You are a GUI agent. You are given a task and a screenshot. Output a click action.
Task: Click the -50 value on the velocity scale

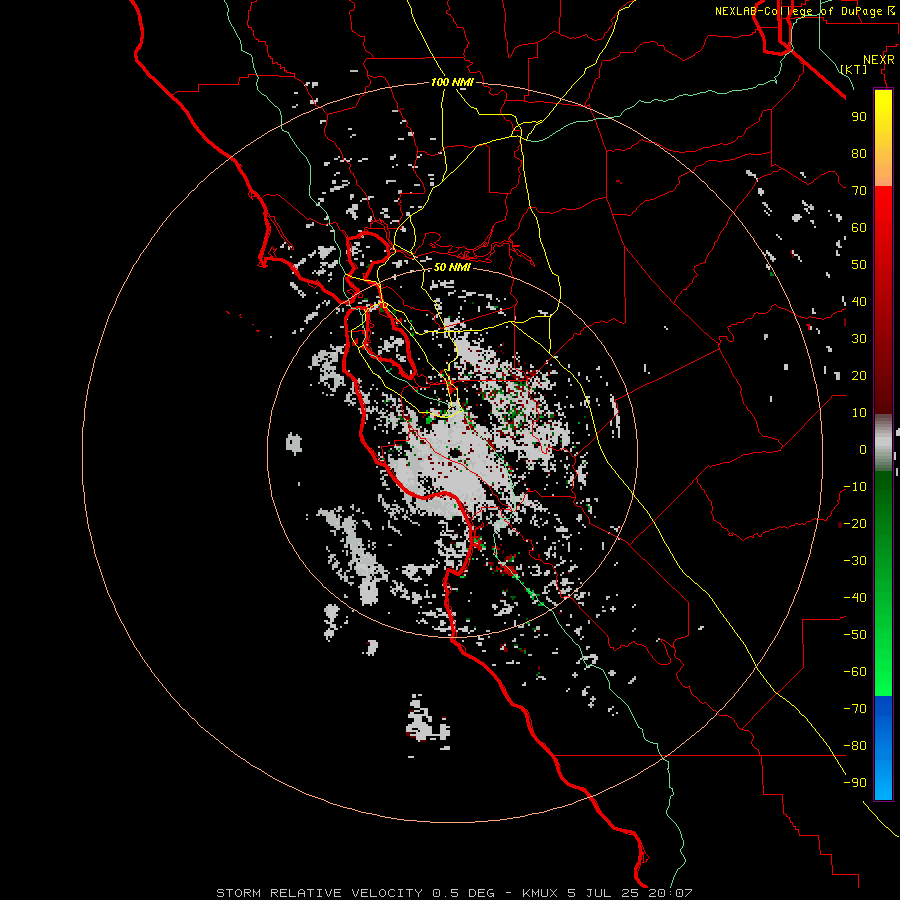coord(855,635)
